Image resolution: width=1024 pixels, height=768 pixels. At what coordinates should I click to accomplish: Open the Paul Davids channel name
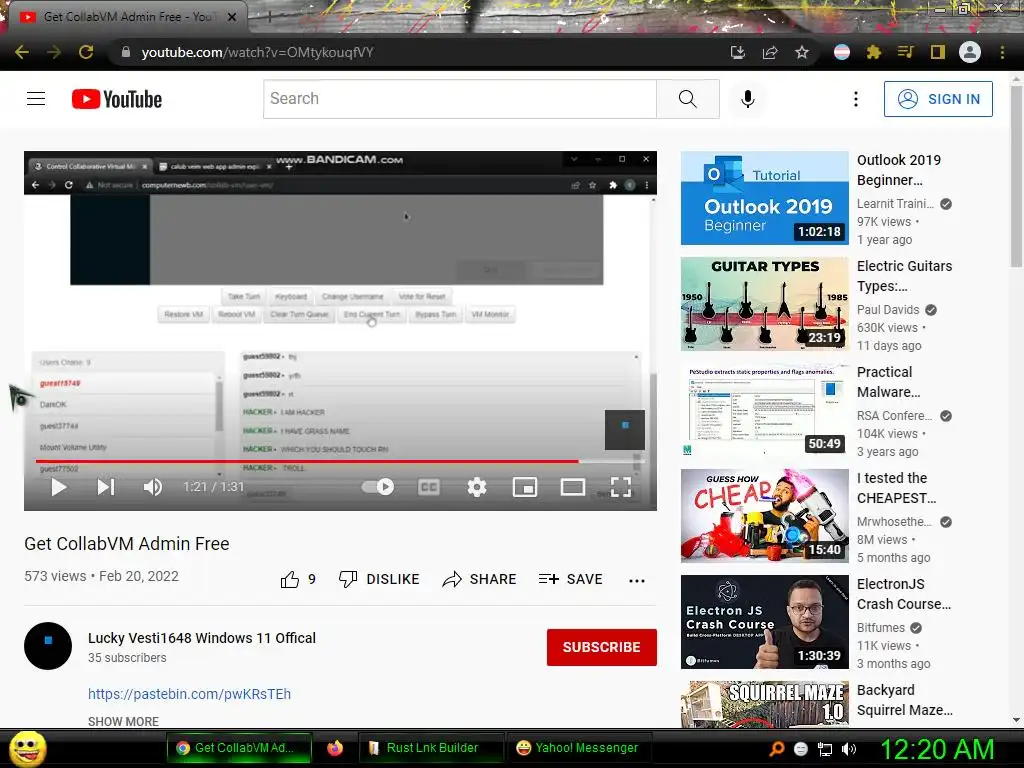click(888, 310)
